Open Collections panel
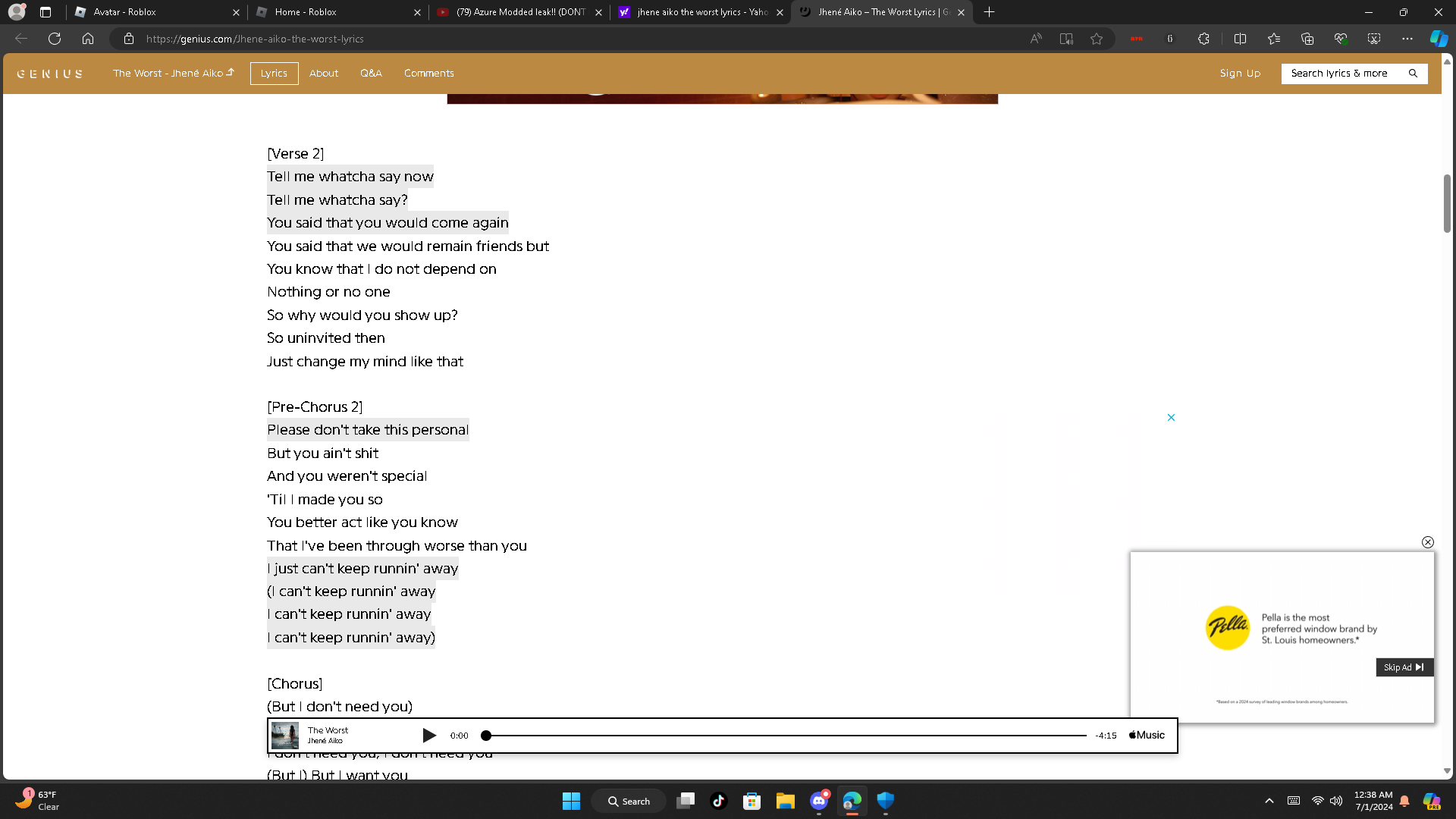 coord(1307,39)
